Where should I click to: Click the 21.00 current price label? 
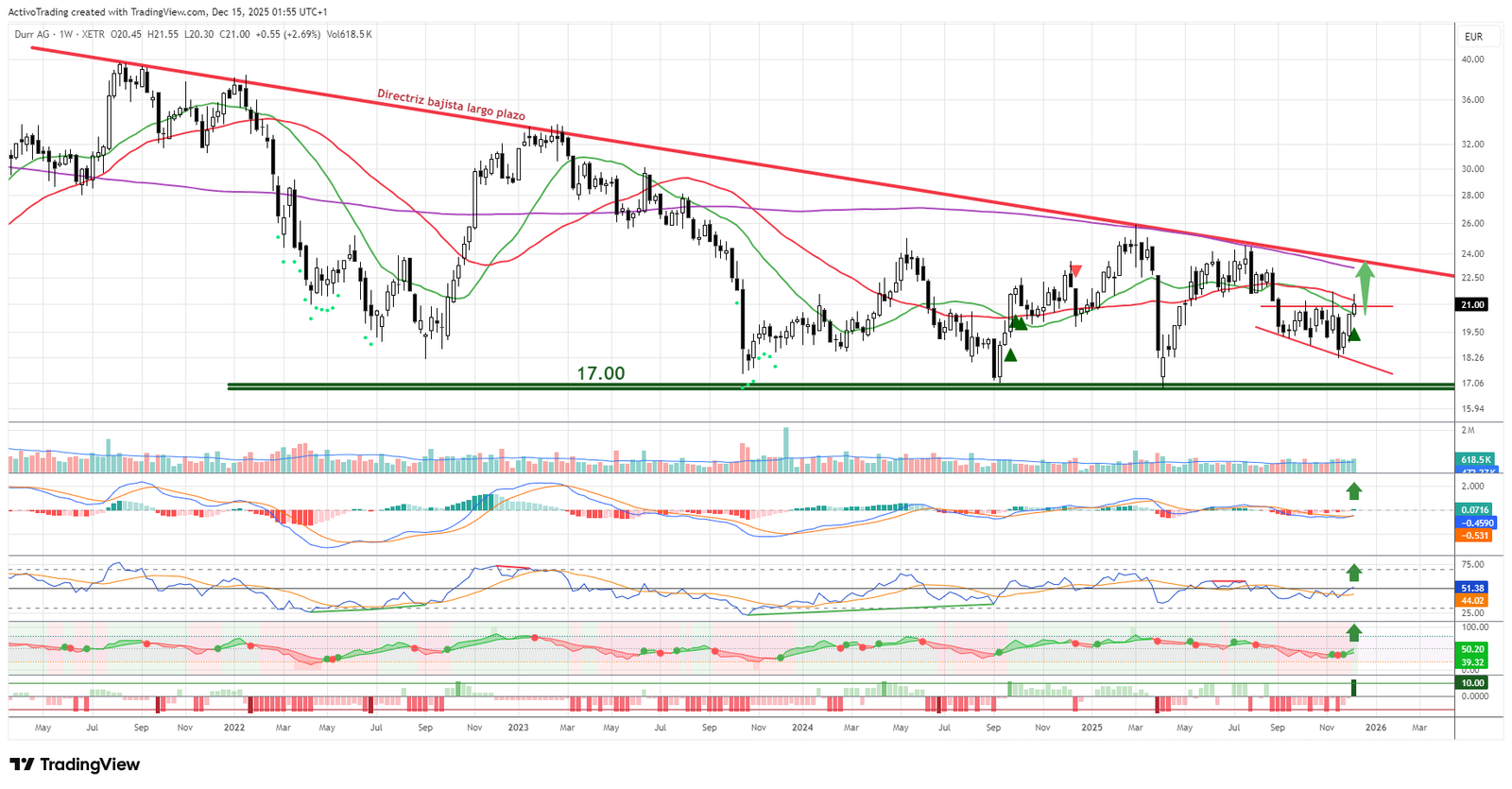click(x=1472, y=305)
